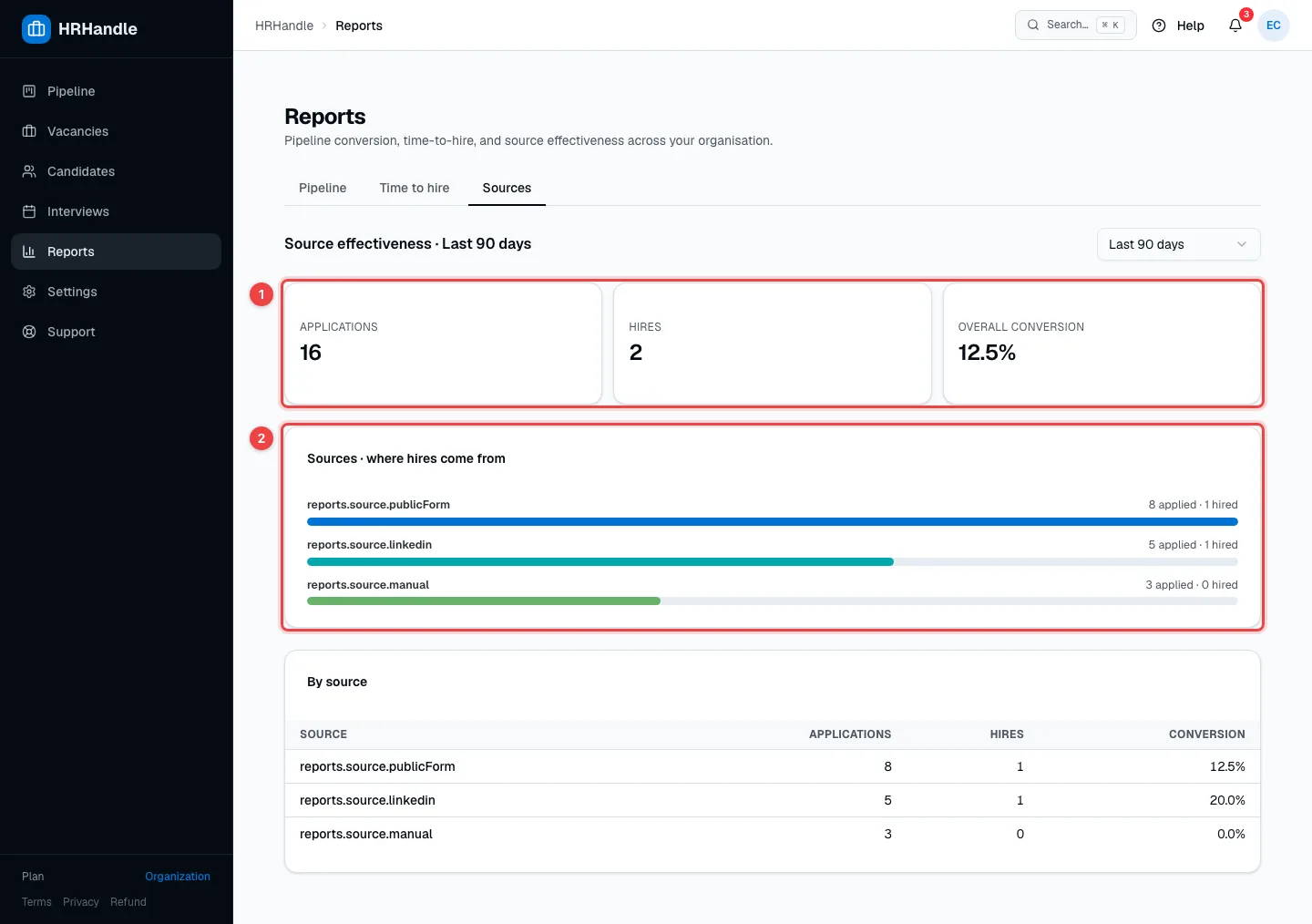Click the HRHandle briefcase logo icon
Viewport: 1312px width, 924px height.
point(36,29)
